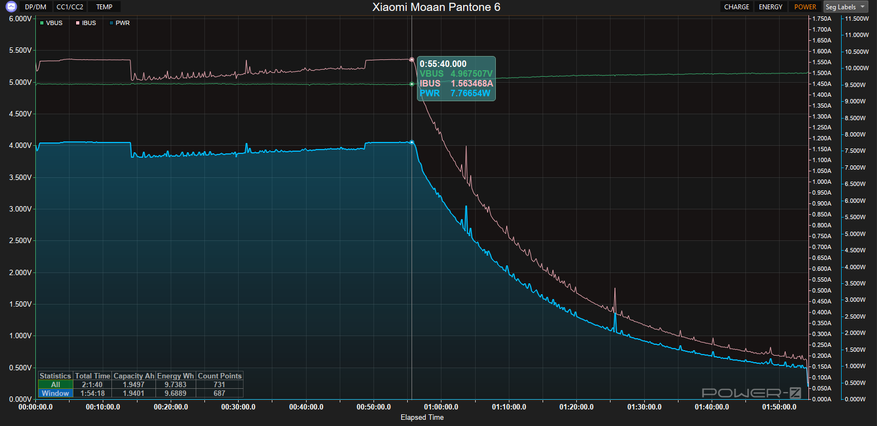Viewport: 877px width, 426px height.
Task: Click the Capacity Ah column header
Action: [x=133, y=376]
